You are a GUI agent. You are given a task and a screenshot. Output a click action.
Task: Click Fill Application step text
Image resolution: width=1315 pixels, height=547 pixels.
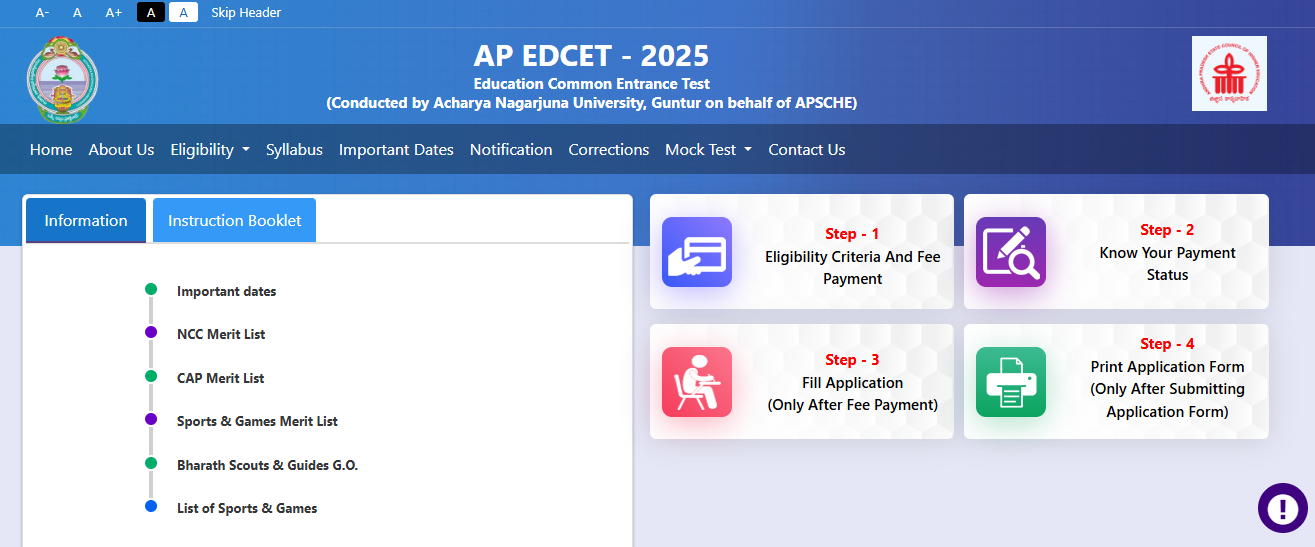point(853,394)
